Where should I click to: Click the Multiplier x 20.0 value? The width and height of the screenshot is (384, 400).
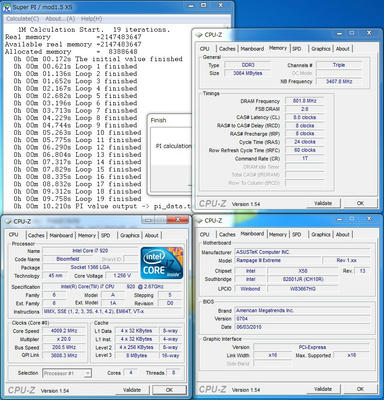(x=64, y=339)
